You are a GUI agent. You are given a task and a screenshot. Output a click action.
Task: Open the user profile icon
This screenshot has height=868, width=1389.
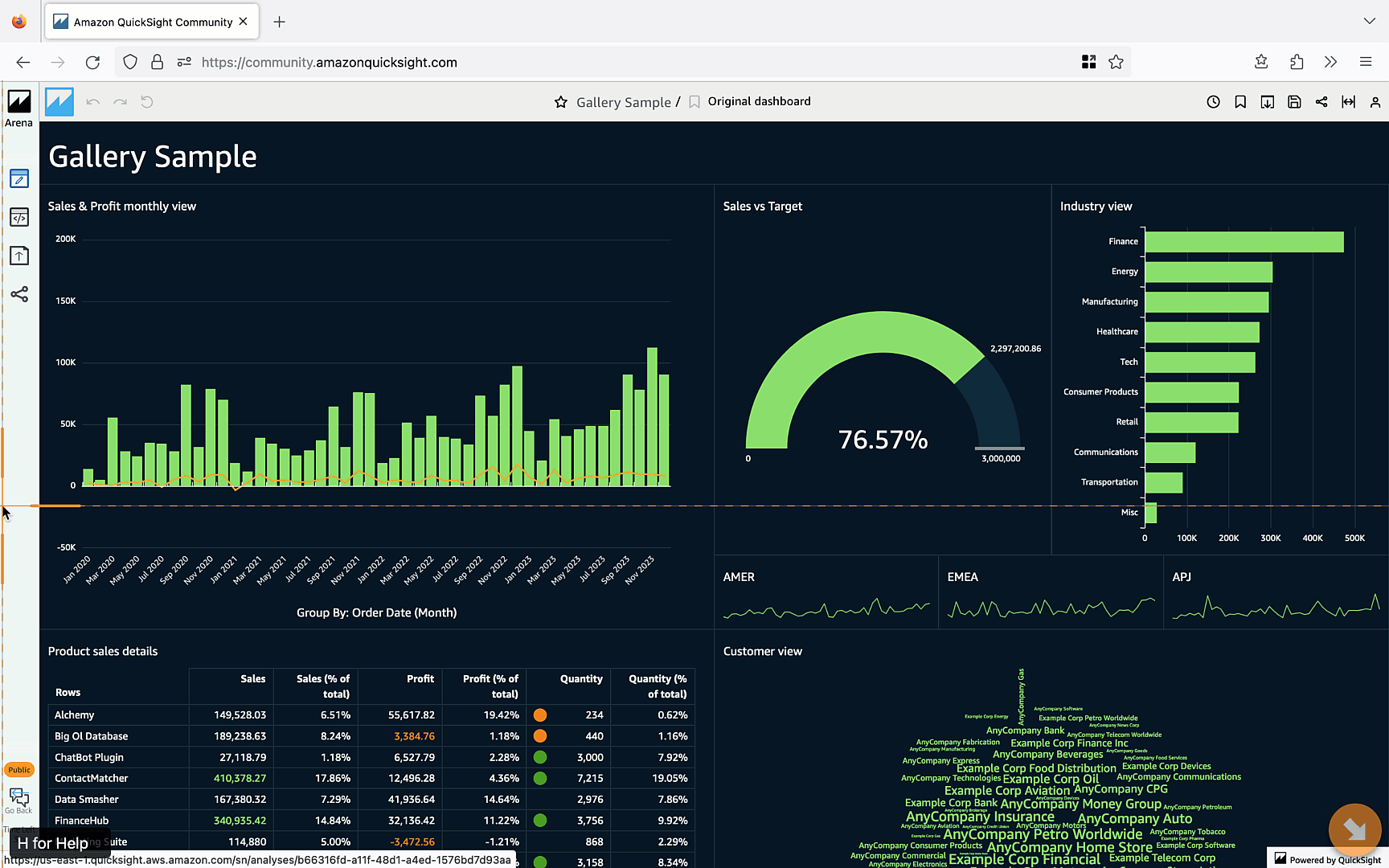pos(1375,102)
